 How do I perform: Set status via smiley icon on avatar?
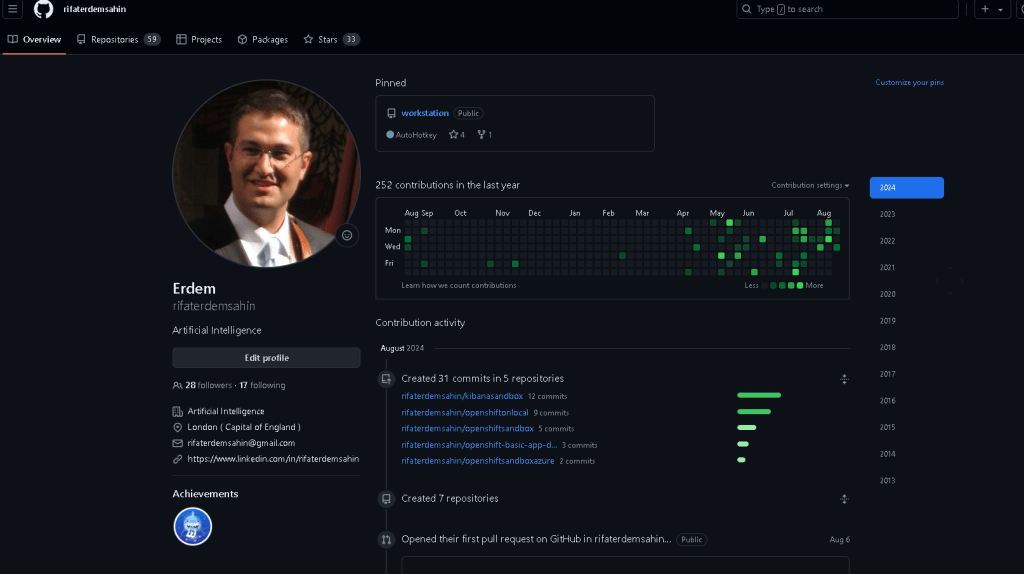[347, 235]
